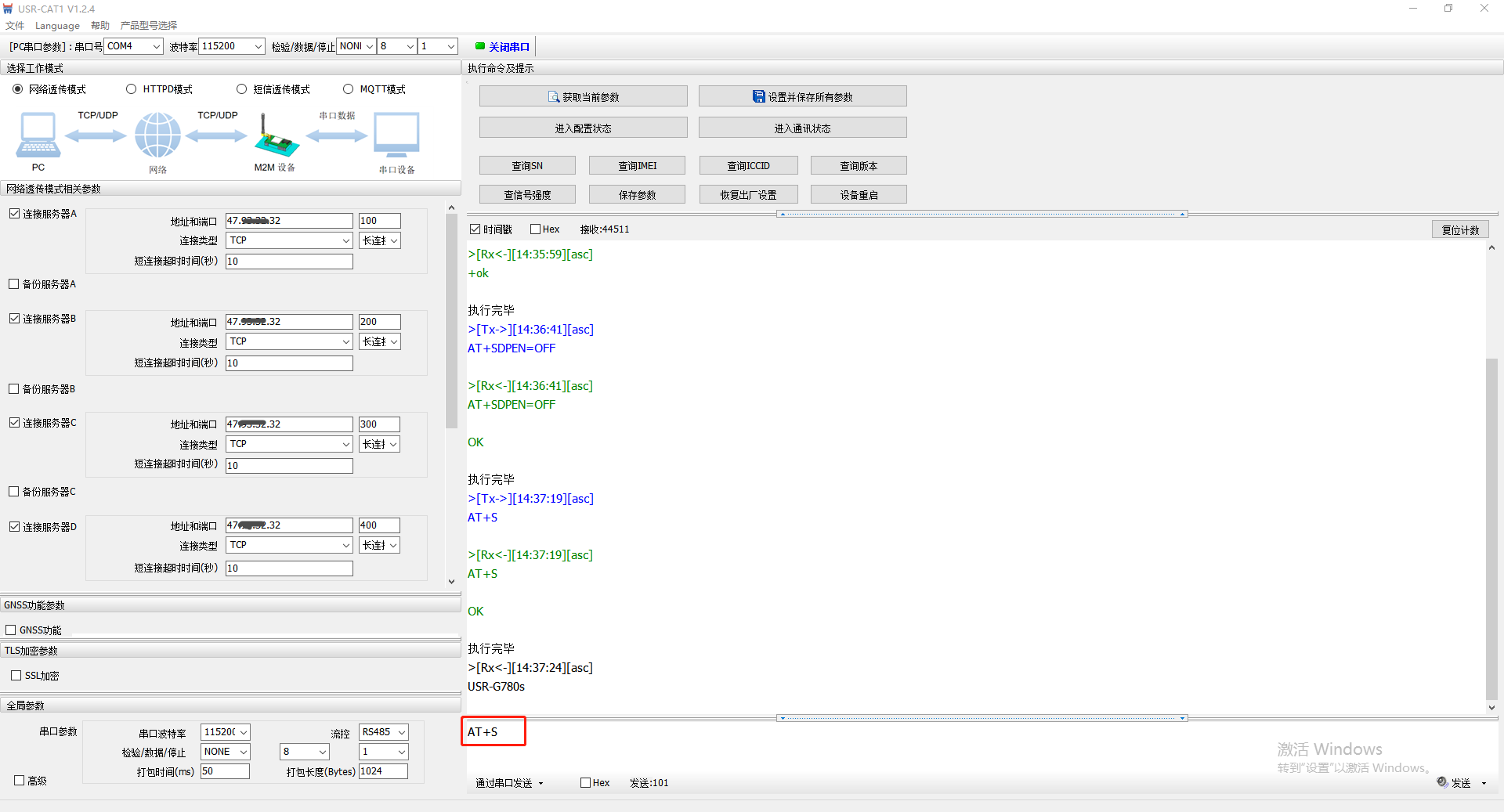The height and width of the screenshot is (812, 1504).
Task: Click the save-all-parameters floppy disk icon
Action: pyautogui.click(x=758, y=96)
